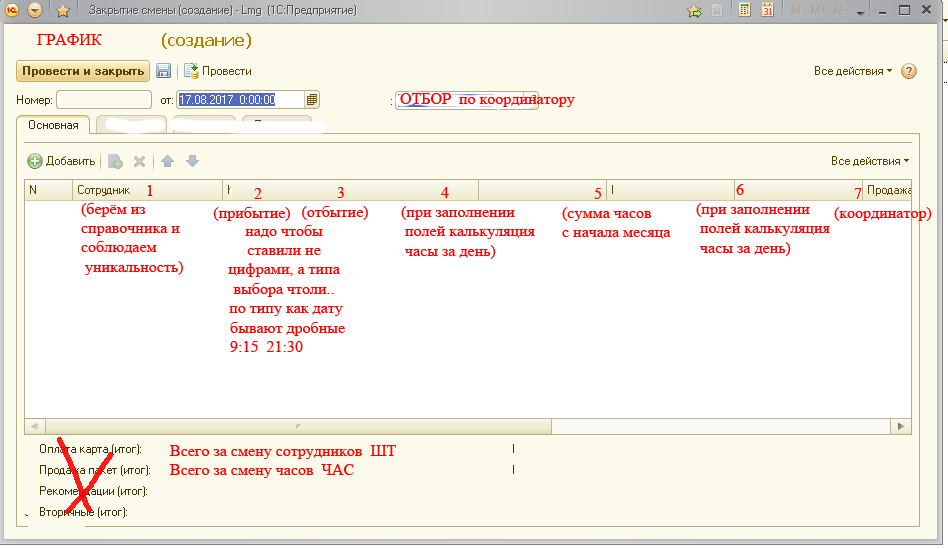Screen dimensions: 948x549
Task: Click 'Добавить' to add a row
Action: pyautogui.click(x=61, y=161)
